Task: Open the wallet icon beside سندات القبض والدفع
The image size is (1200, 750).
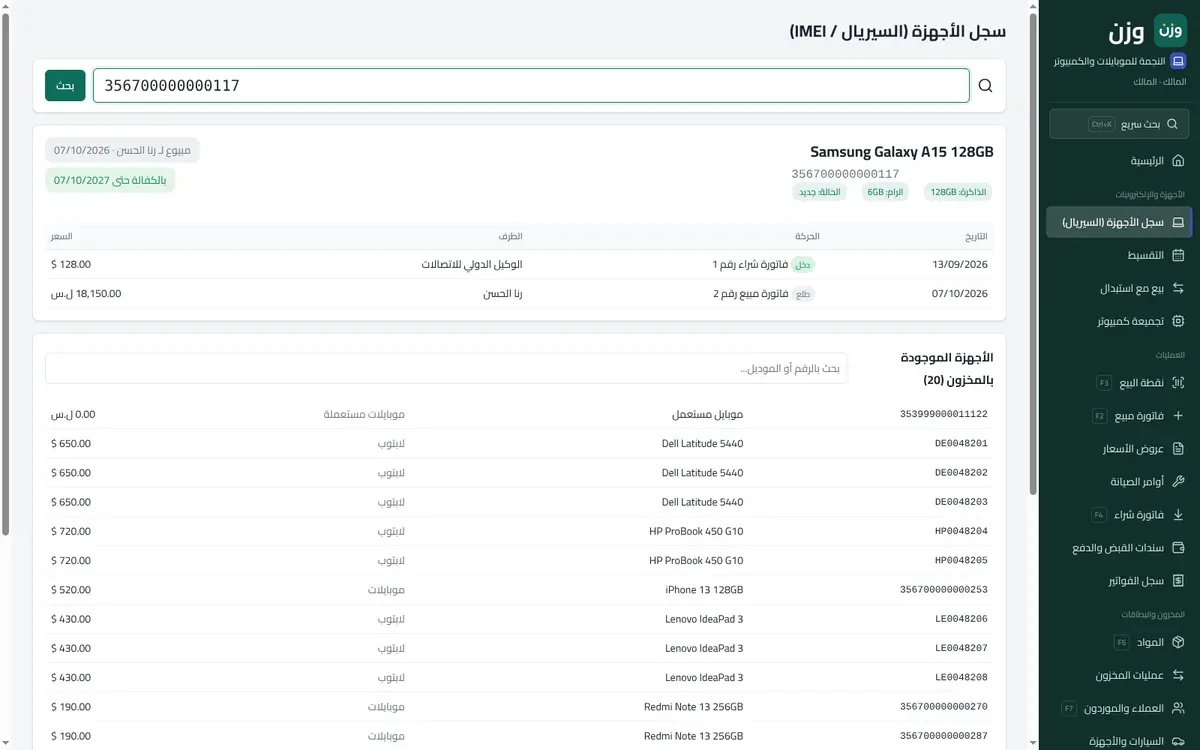Action: (x=1178, y=547)
